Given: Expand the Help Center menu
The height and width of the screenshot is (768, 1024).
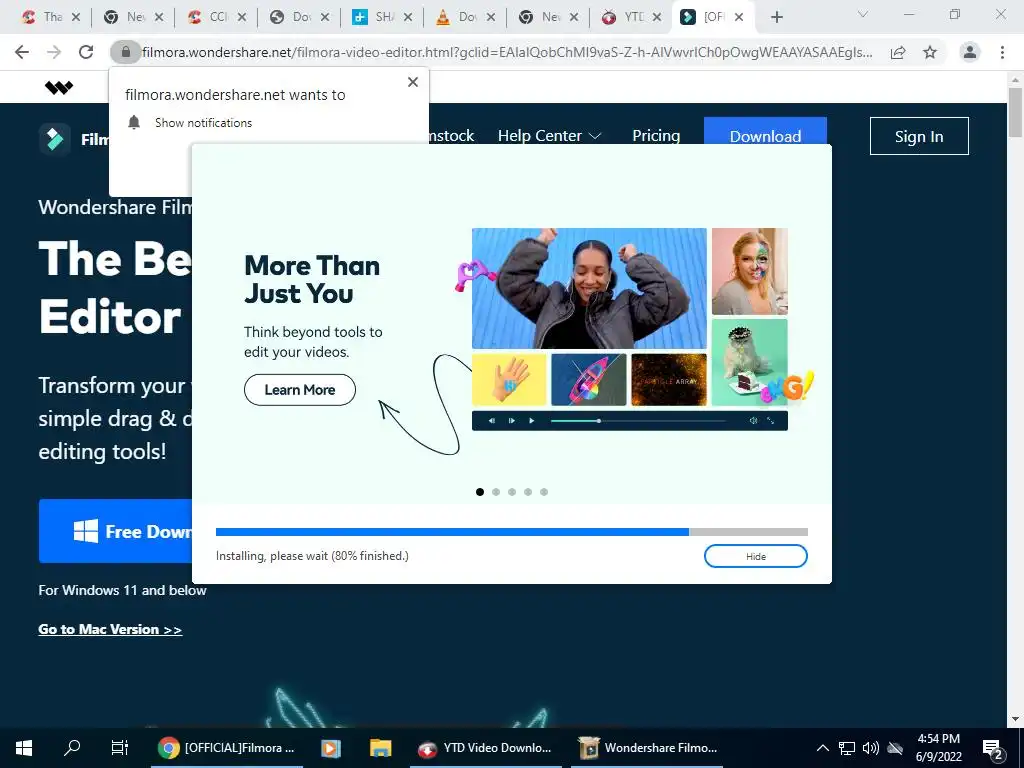Looking at the screenshot, I should pyautogui.click(x=549, y=136).
